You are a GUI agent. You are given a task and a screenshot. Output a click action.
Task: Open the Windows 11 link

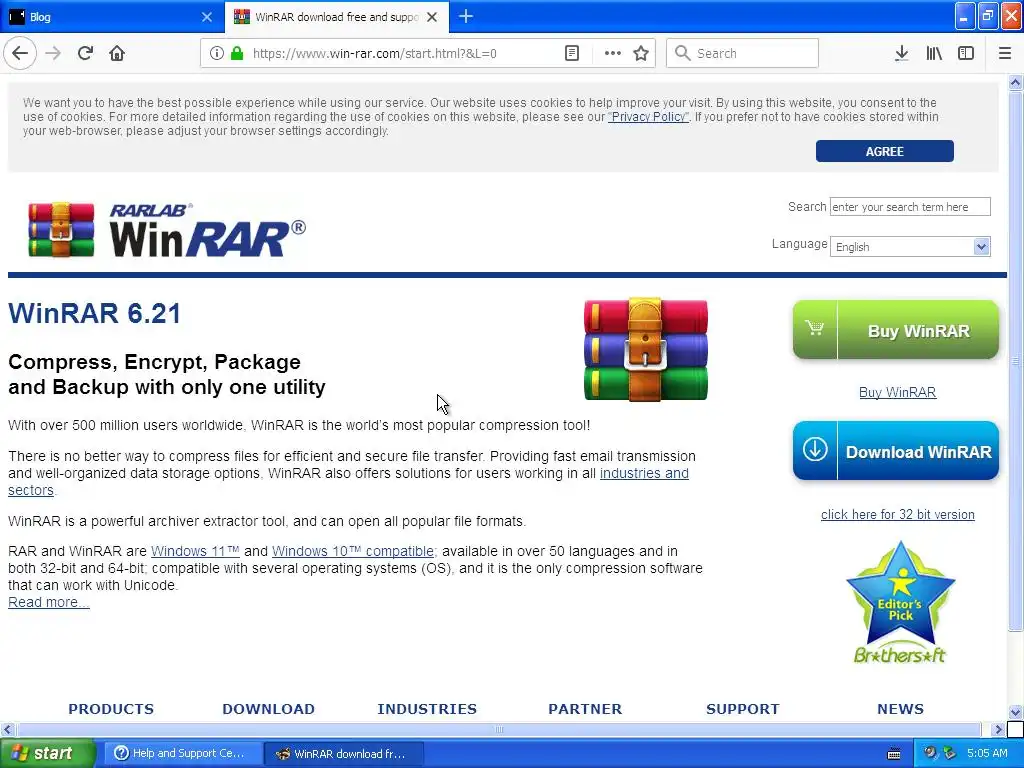coord(195,551)
